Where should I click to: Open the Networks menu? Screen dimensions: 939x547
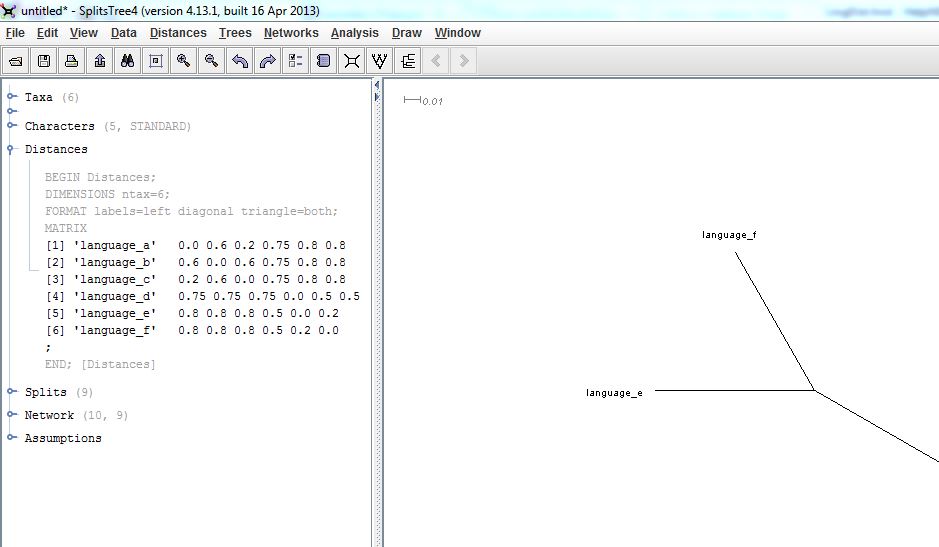pos(291,33)
